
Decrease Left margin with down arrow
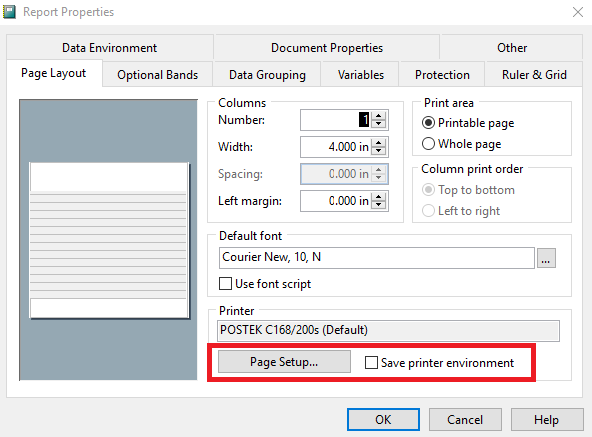[378, 205]
